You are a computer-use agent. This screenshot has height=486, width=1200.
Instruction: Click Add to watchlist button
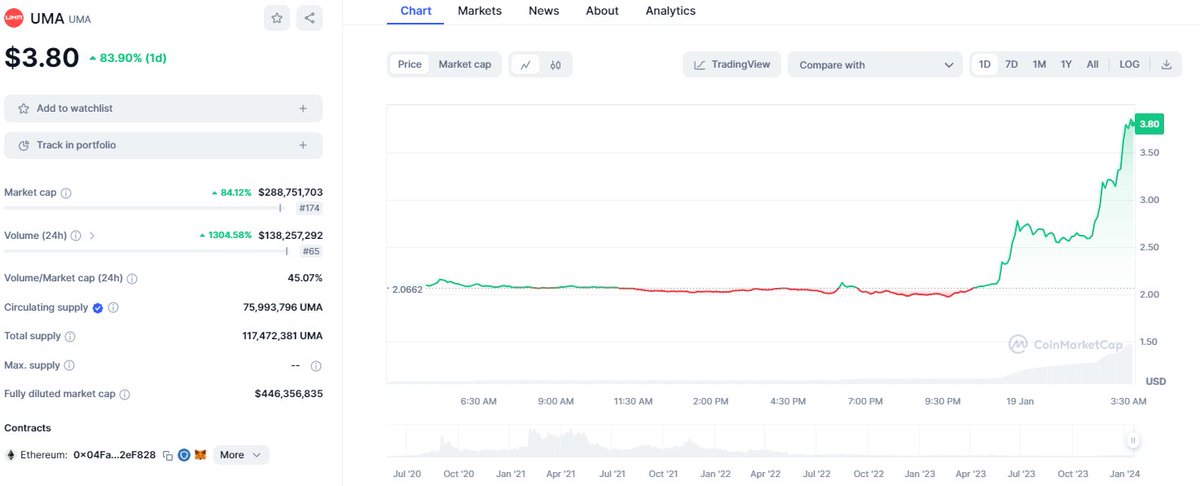coord(163,108)
